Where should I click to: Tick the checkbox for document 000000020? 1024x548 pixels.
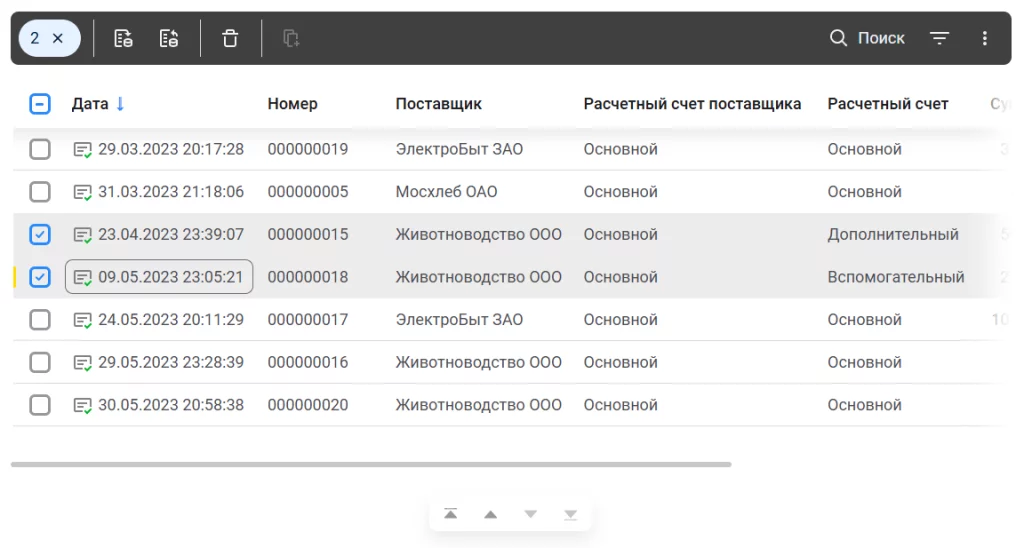40,405
